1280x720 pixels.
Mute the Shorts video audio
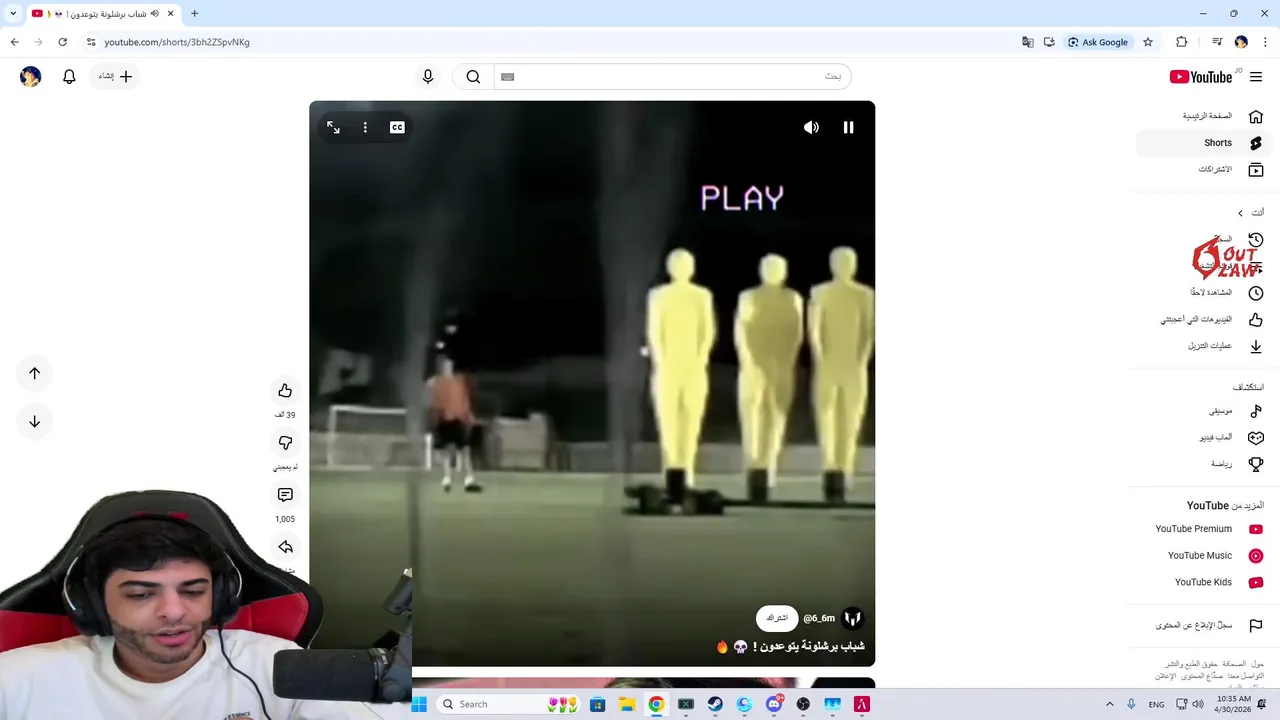click(x=811, y=127)
